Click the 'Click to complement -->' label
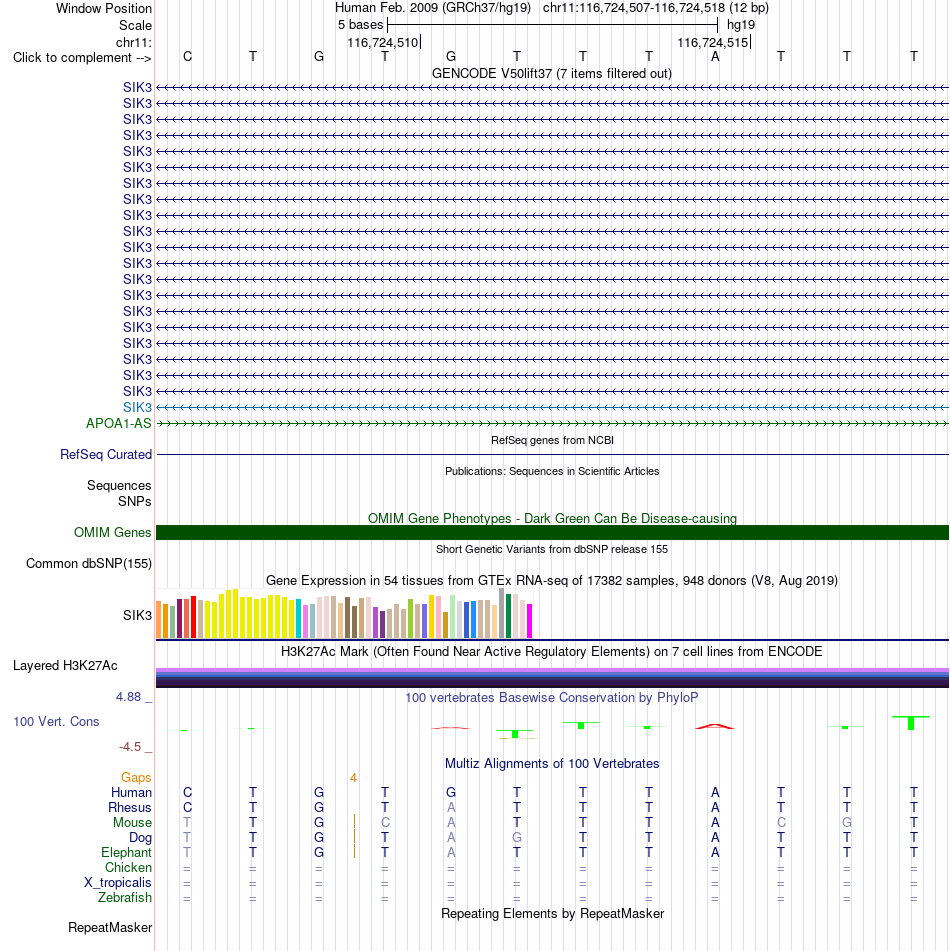The height and width of the screenshot is (951, 950). [x=82, y=58]
